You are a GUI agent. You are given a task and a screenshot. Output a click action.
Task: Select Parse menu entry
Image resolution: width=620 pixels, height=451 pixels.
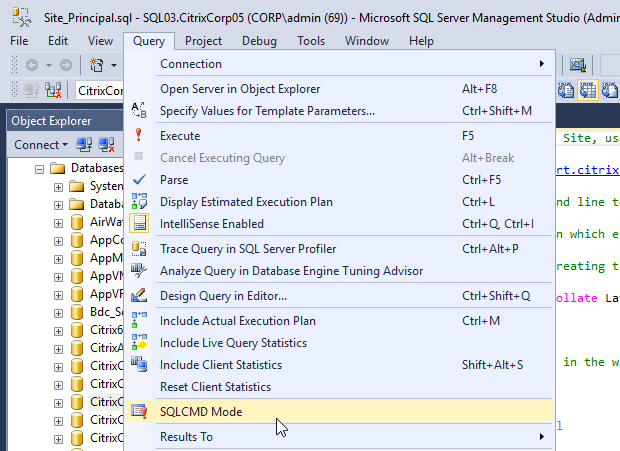coord(339,180)
